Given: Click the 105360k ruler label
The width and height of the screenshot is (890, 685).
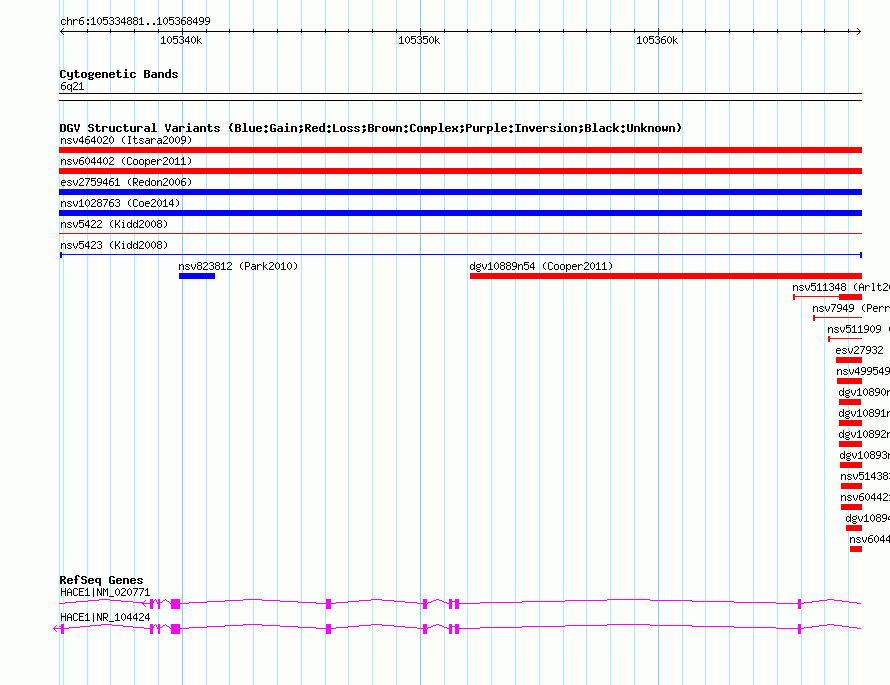Looking at the screenshot, I should point(657,40).
